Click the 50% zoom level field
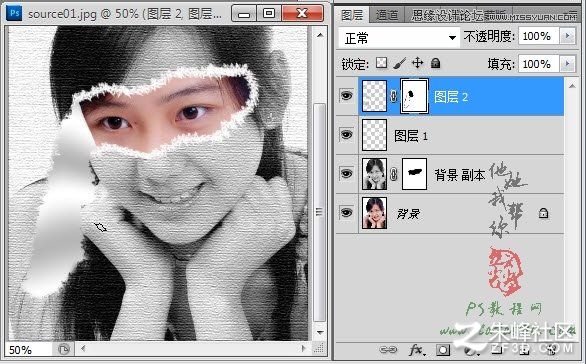This screenshot has height=364, width=586. [29, 350]
